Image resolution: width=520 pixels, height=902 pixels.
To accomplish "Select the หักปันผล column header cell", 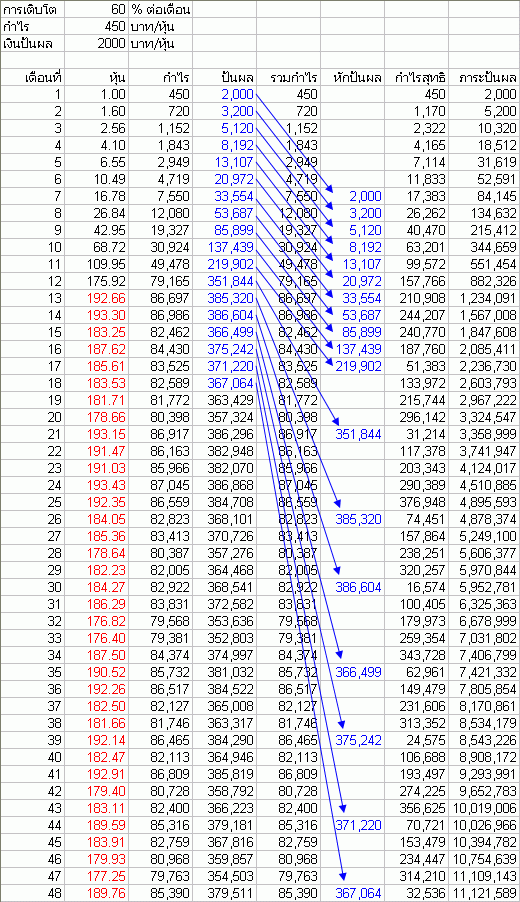I will pyautogui.click(x=352, y=78).
